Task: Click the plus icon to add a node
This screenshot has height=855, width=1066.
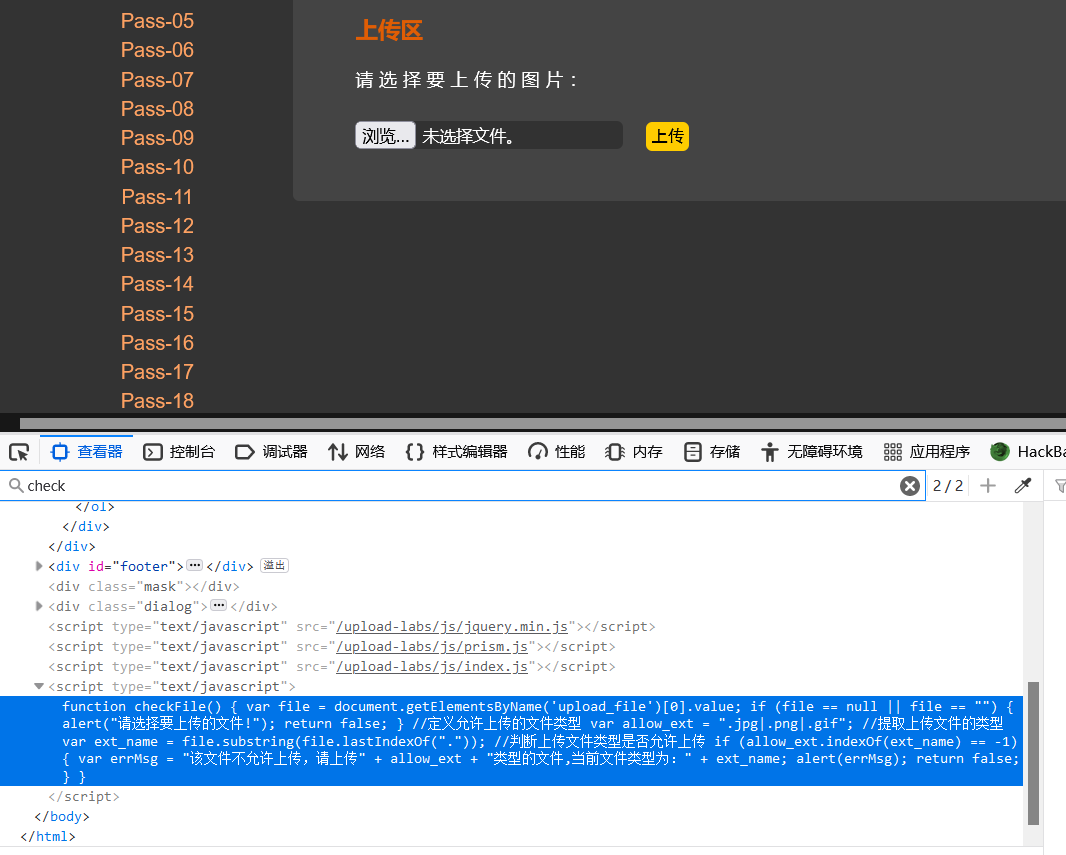Action: tap(988, 486)
